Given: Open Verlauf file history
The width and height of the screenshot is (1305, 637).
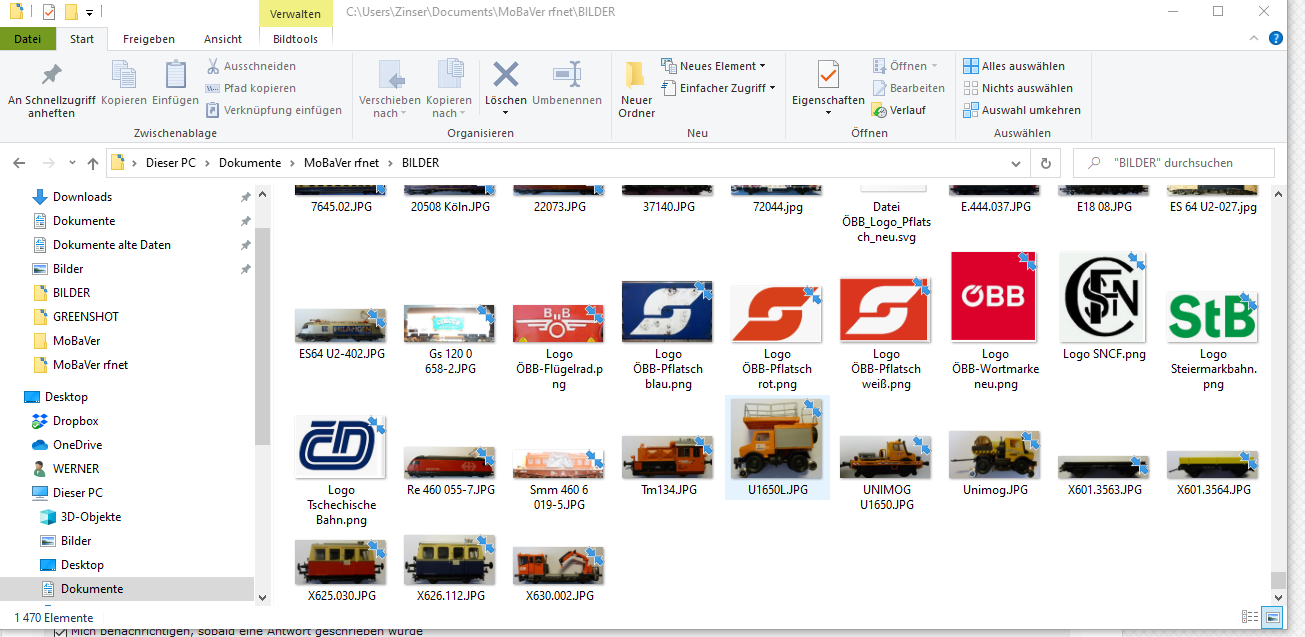Looking at the screenshot, I should (899, 110).
